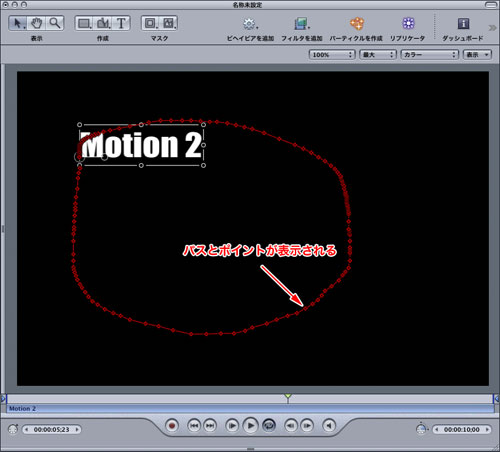Image resolution: width=500 pixels, height=452 pixels.
Task: Open the Dashboard info icon
Action: (463, 23)
